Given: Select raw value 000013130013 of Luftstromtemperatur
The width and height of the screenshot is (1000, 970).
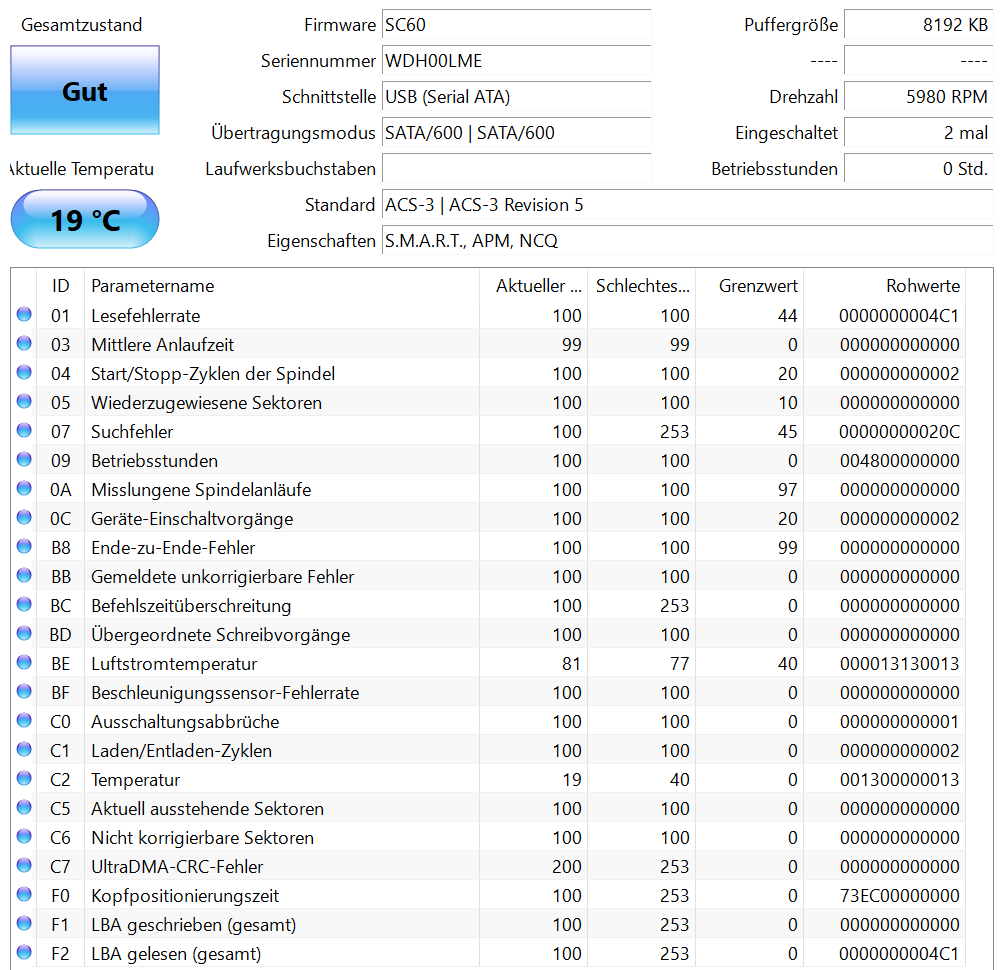Looking at the screenshot, I should click(899, 664).
